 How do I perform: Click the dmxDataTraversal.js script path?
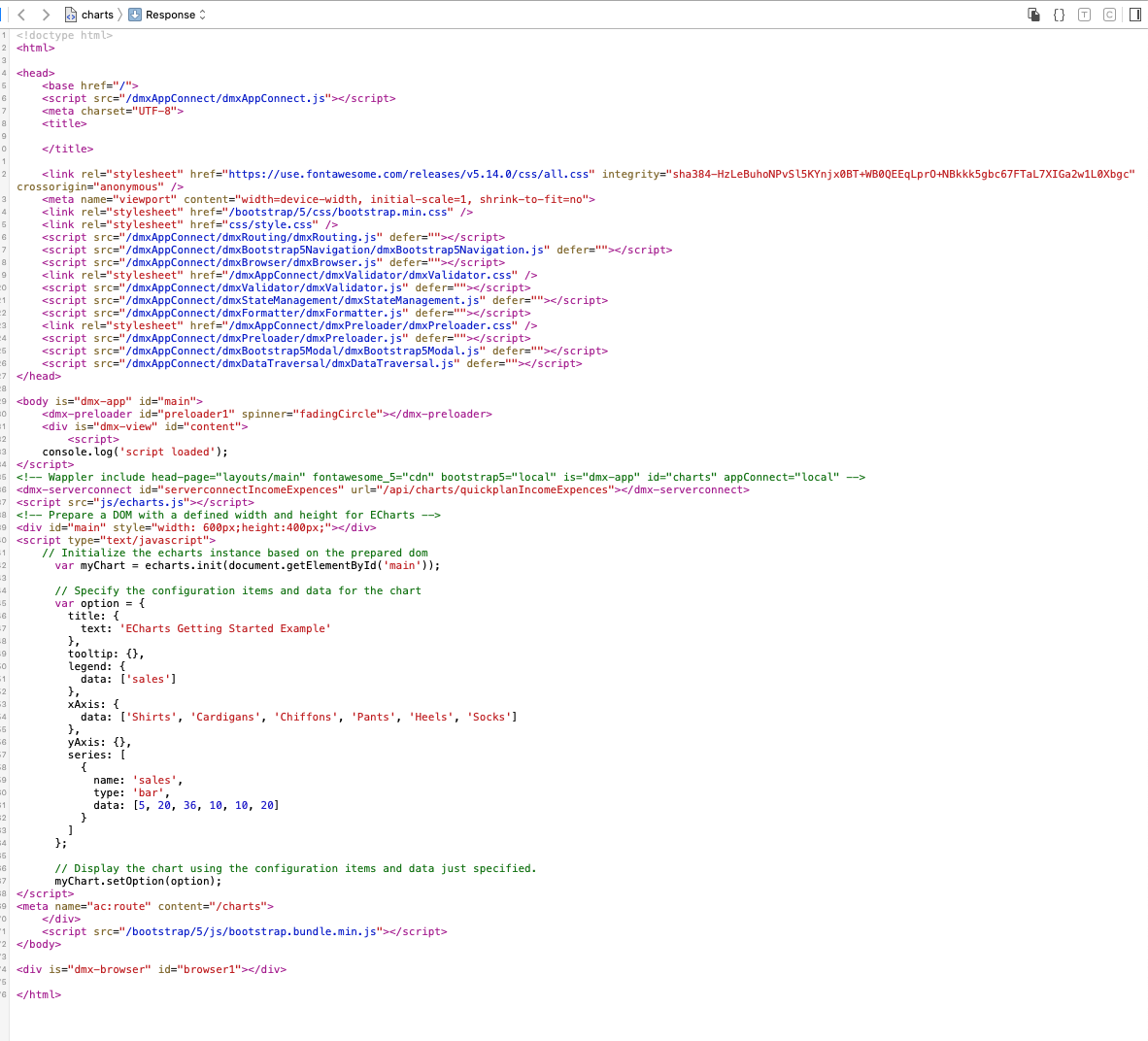coord(290,364)
